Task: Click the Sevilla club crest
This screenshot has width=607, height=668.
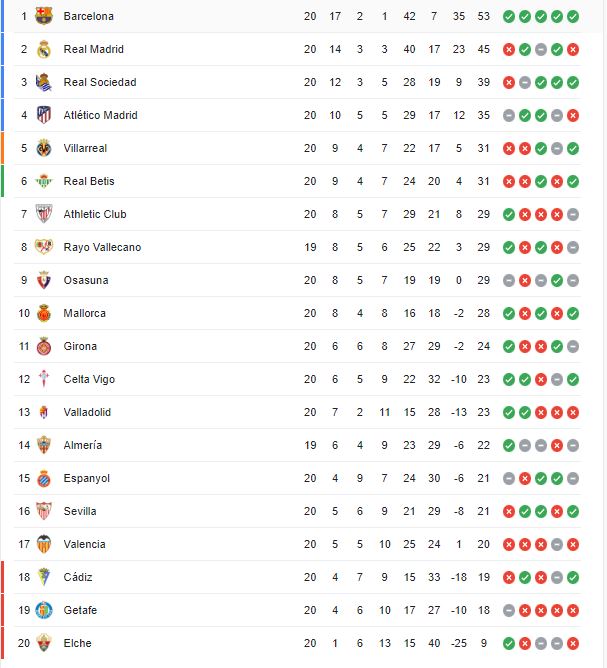Action: point(43,511)
